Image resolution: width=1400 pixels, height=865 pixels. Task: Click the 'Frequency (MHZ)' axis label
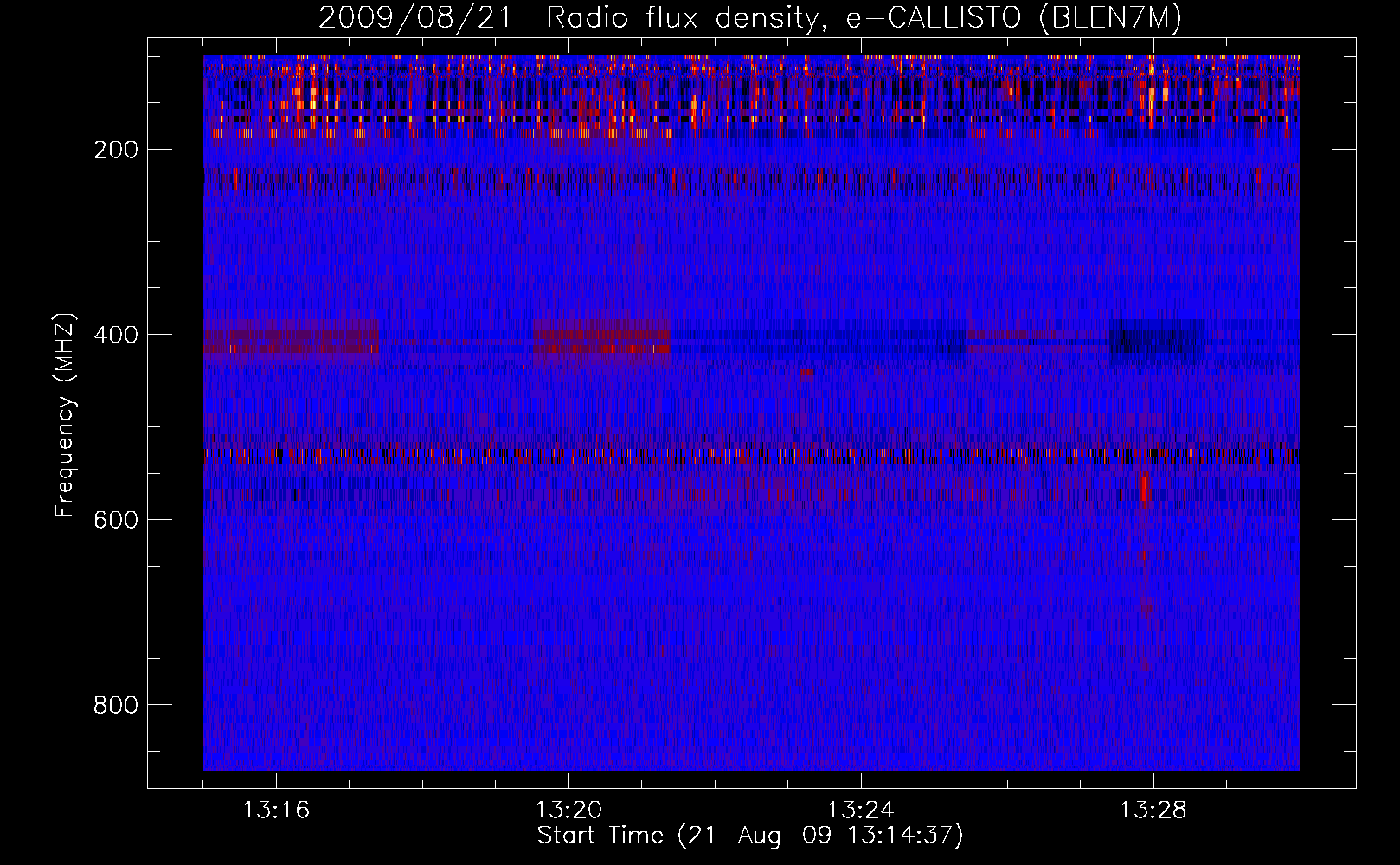(64, 414)
